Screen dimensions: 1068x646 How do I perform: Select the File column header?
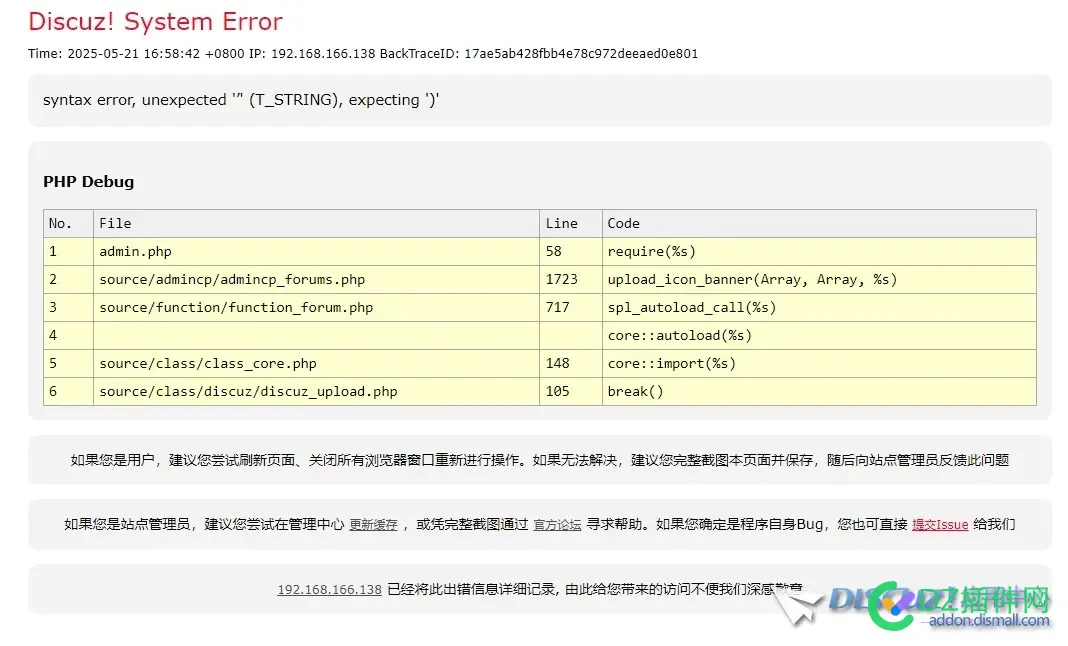316,224
